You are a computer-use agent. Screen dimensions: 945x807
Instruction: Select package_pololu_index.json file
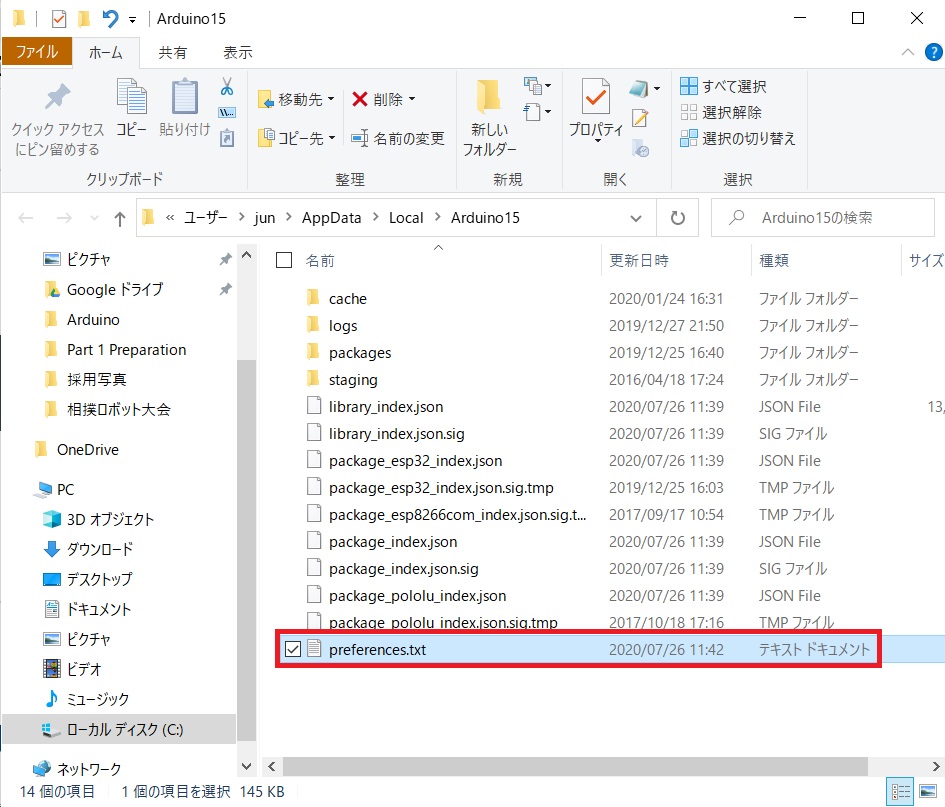click(417, 595)
